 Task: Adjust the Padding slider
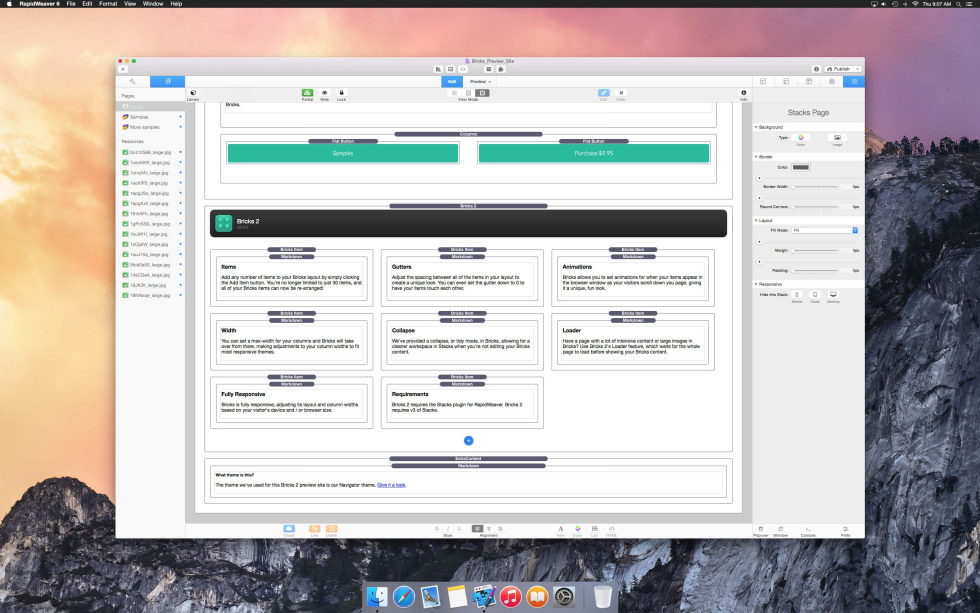pos(815,271)
